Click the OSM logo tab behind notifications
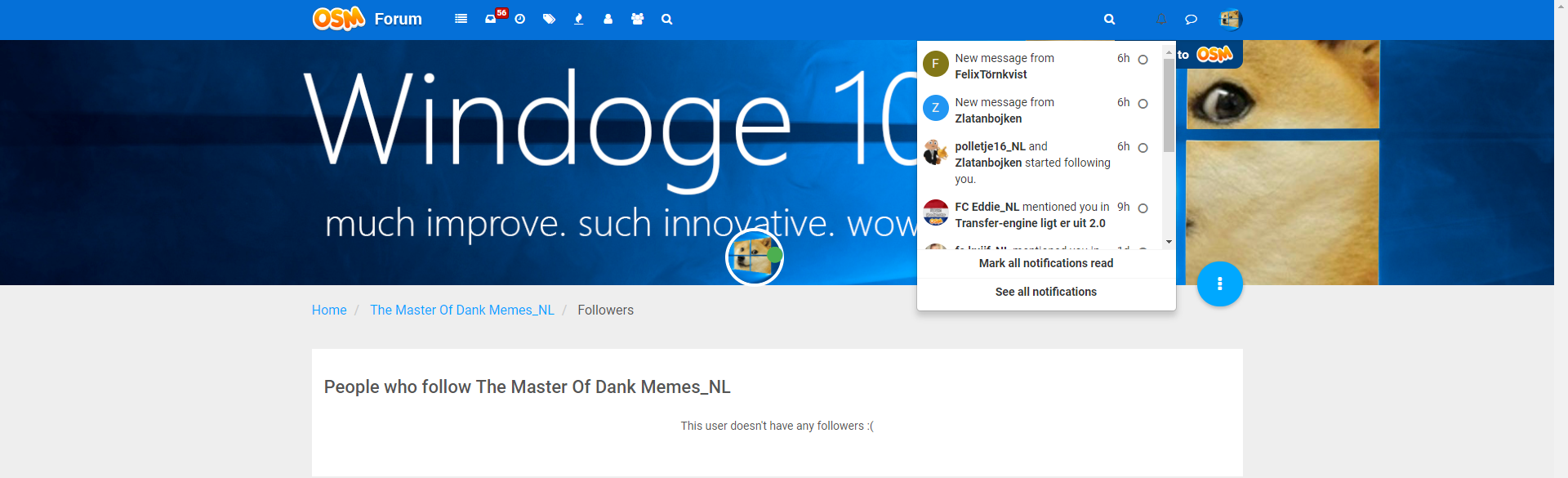The width and height of the screenshot is (1568, 478). (1214, 55)
